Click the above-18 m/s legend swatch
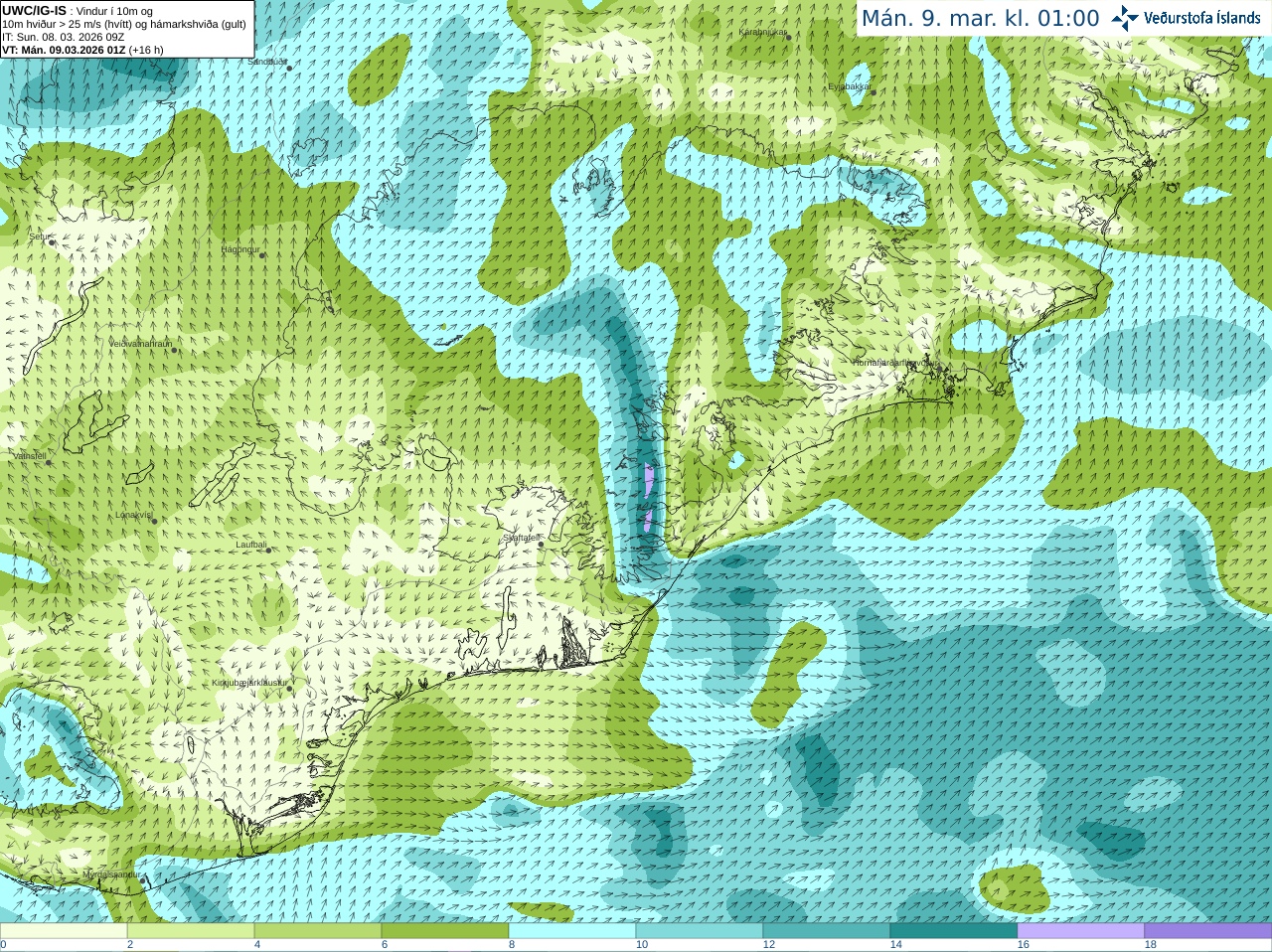 1208,931
